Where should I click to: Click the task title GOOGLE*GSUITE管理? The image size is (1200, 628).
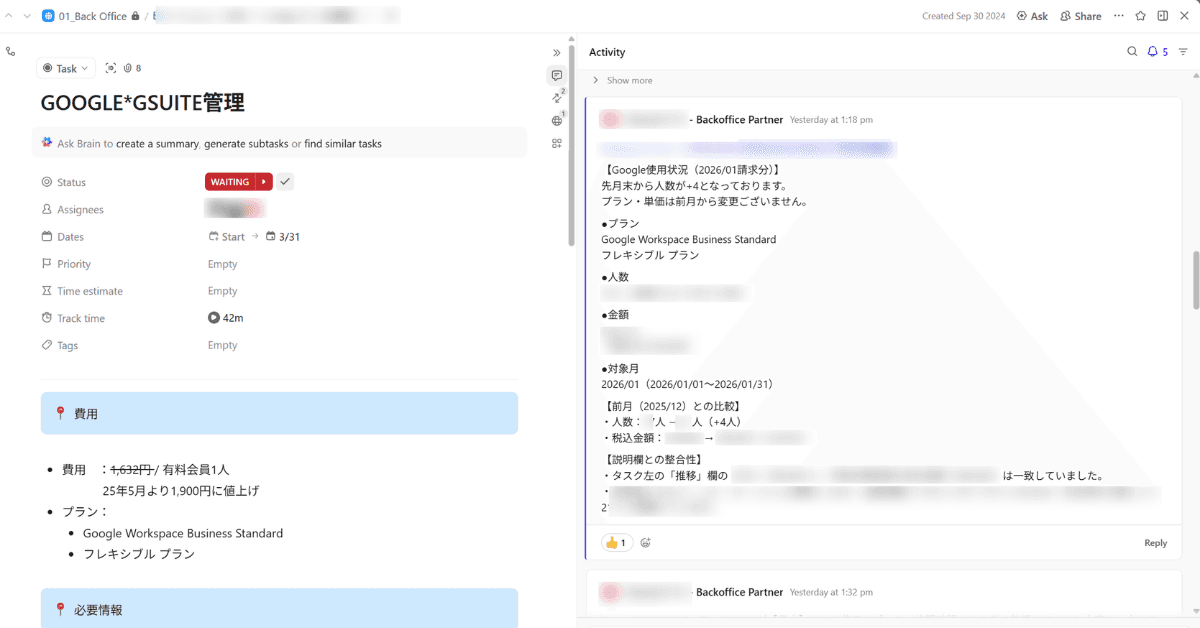coord(143,103)
